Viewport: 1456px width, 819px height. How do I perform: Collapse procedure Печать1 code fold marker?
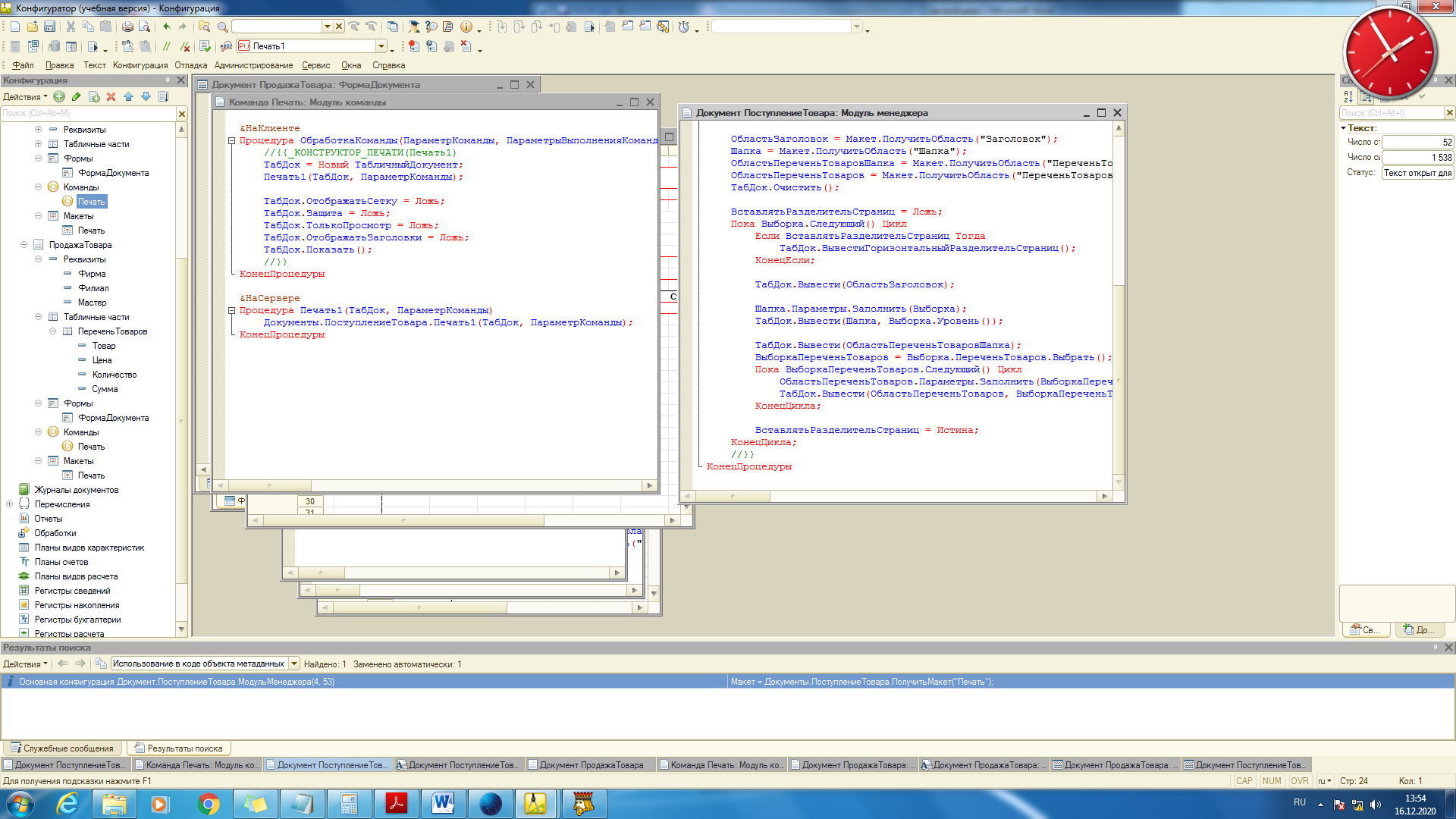pos(232,310)
